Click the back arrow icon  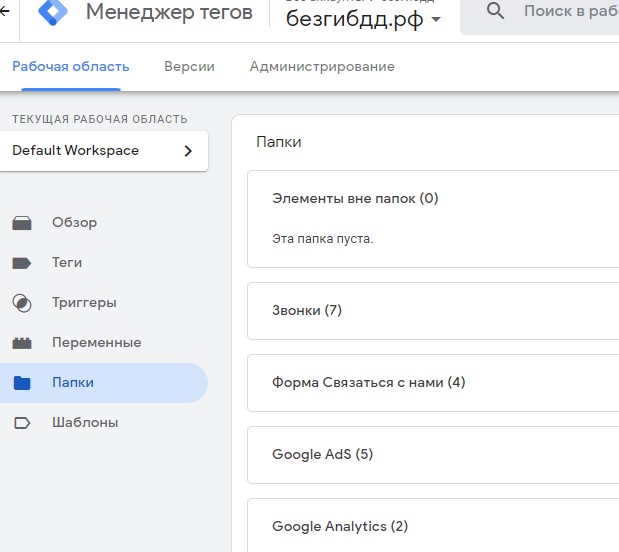[5, 11]
